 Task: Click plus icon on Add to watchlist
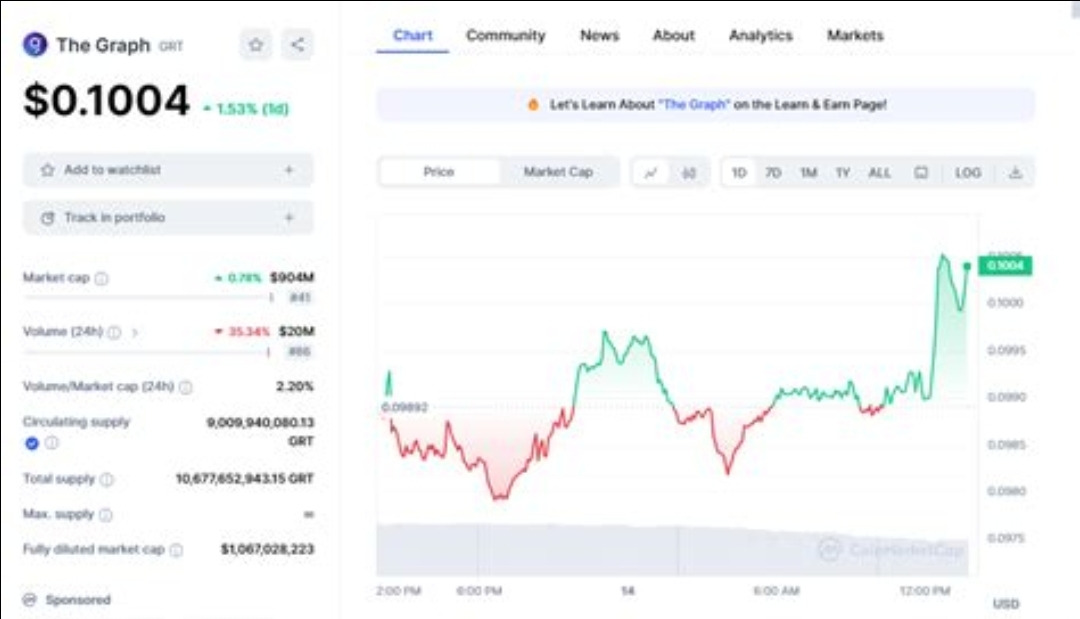pos(289,169)
